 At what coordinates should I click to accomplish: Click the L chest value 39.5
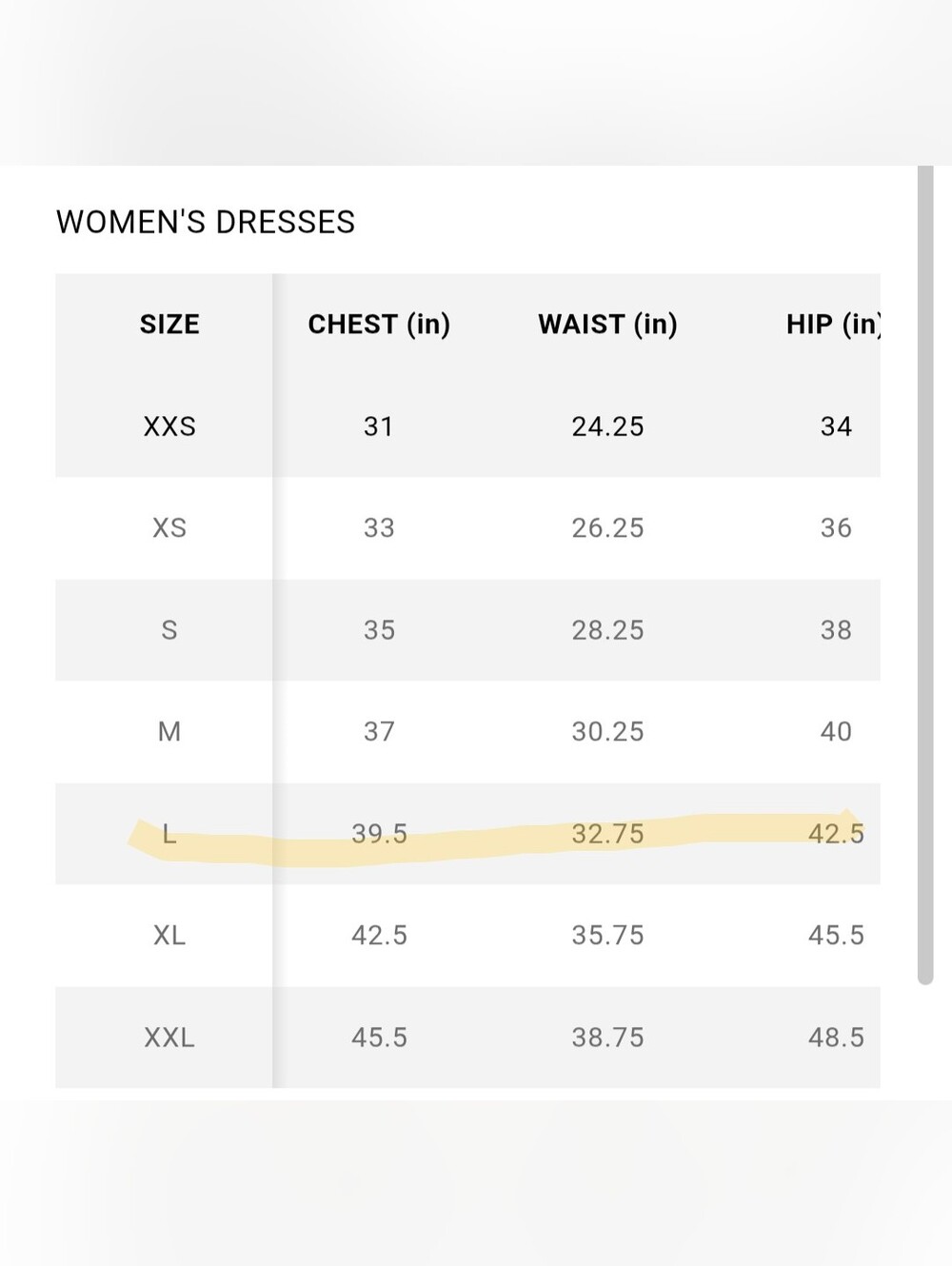tap(379, 834)
